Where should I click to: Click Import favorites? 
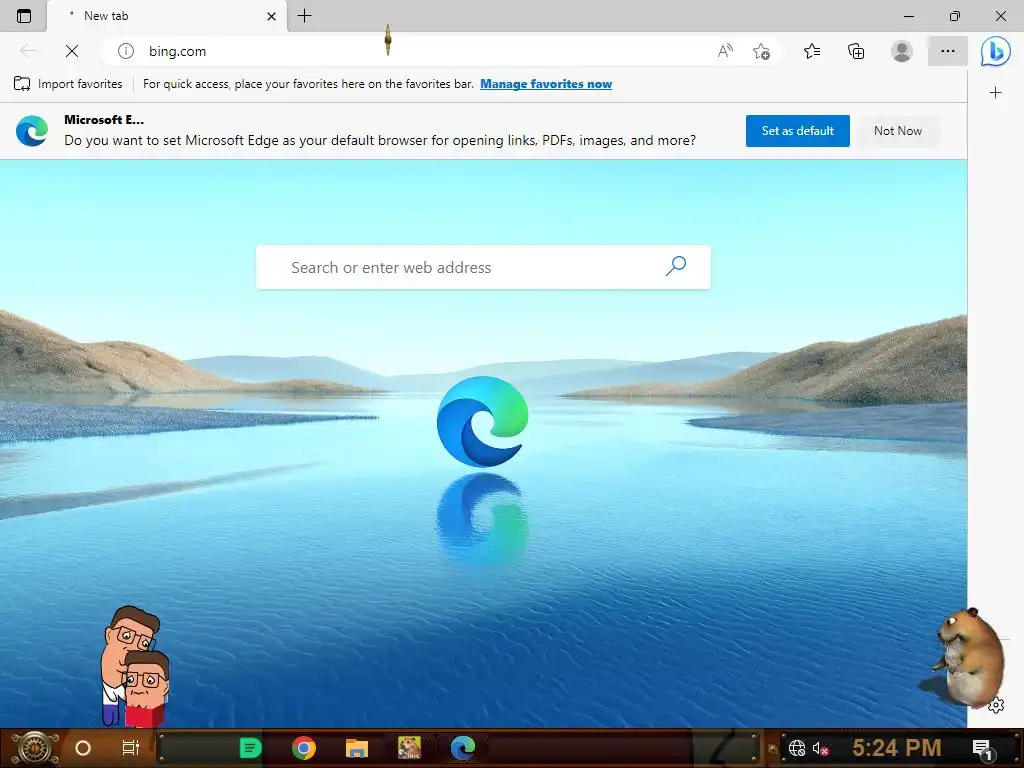pyautogui.click(x=68, y=84)
